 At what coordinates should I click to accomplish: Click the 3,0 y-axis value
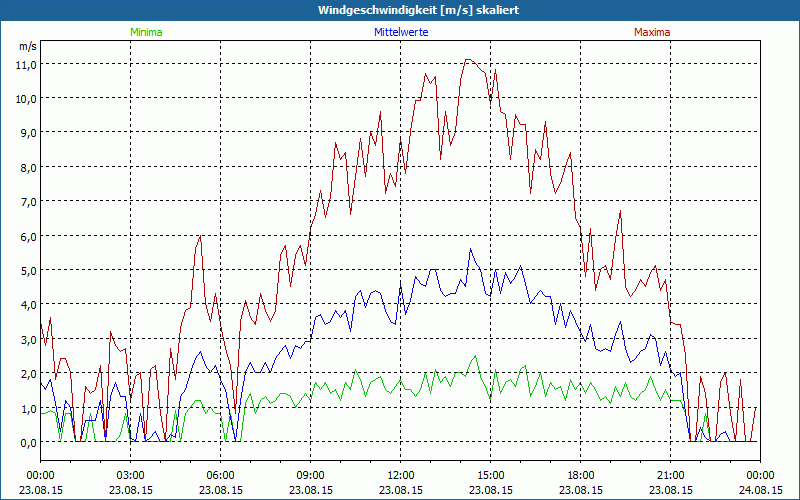point(29,339)
